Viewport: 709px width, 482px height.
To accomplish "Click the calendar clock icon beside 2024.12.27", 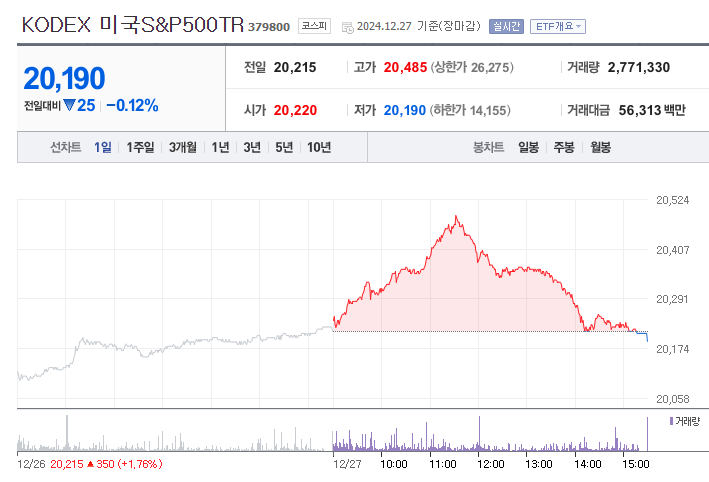I will click(347, 28).
